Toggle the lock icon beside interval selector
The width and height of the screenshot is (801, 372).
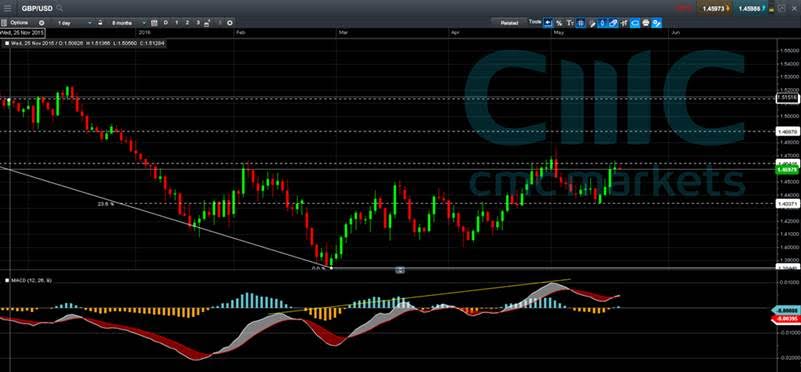click(x=101, y=23)
